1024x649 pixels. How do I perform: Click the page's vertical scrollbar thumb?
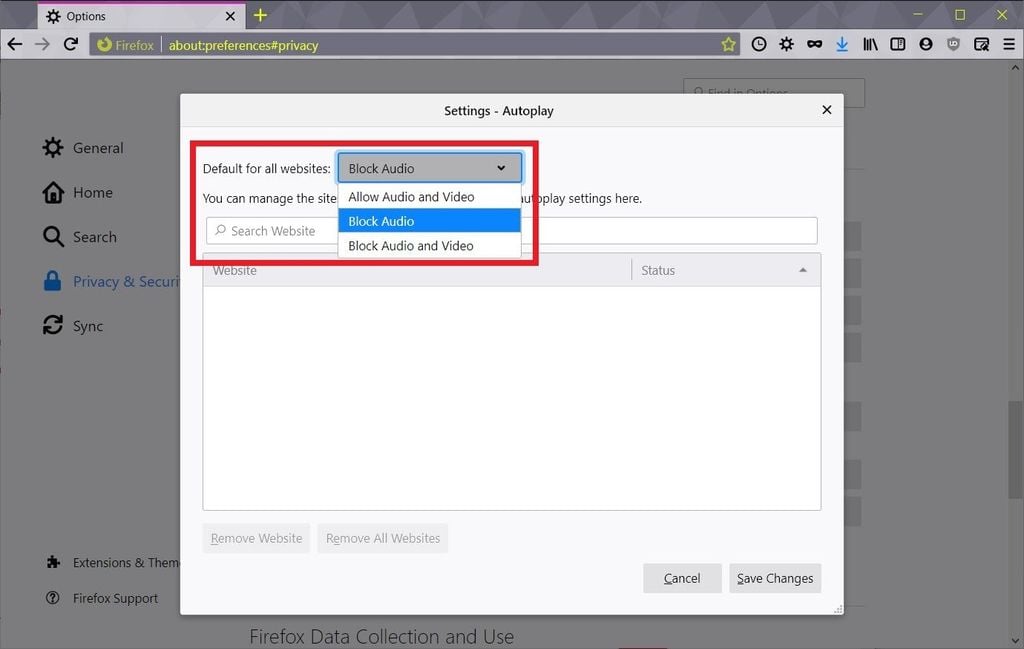[x=1015, y=451]
